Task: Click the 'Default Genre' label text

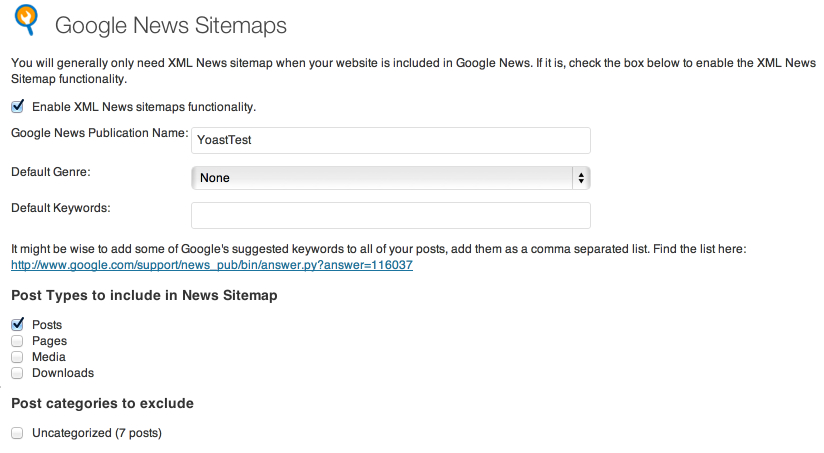Action: tap(50, 172)
